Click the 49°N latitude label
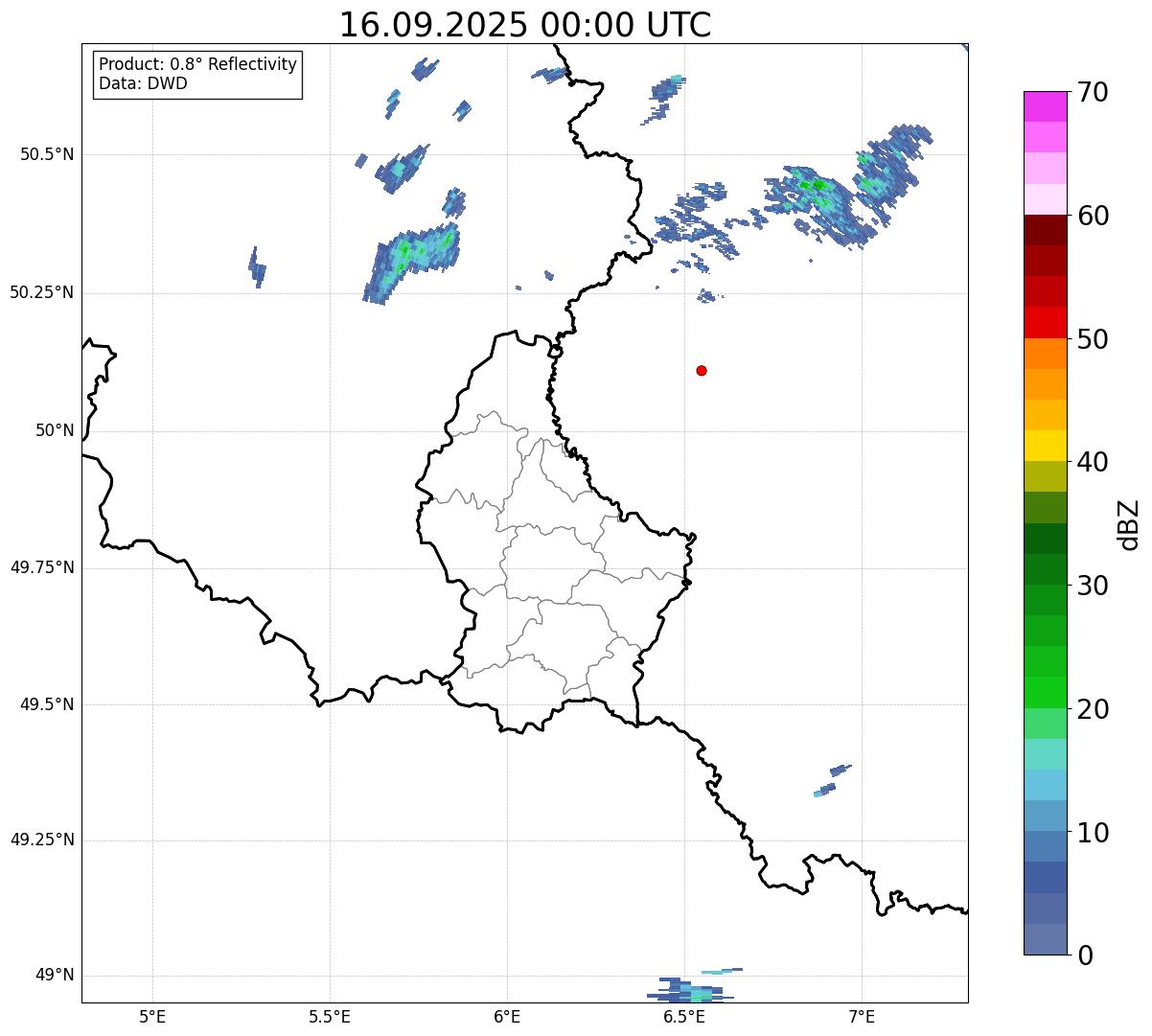 [55, 976]
